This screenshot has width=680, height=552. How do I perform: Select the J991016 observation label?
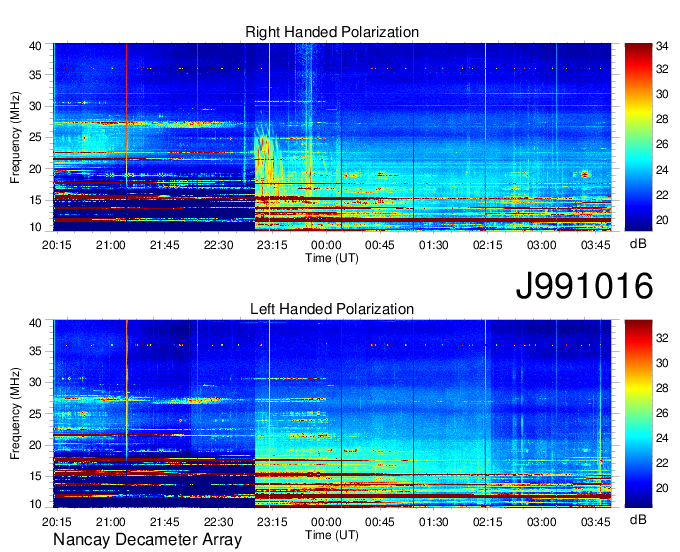584,286
